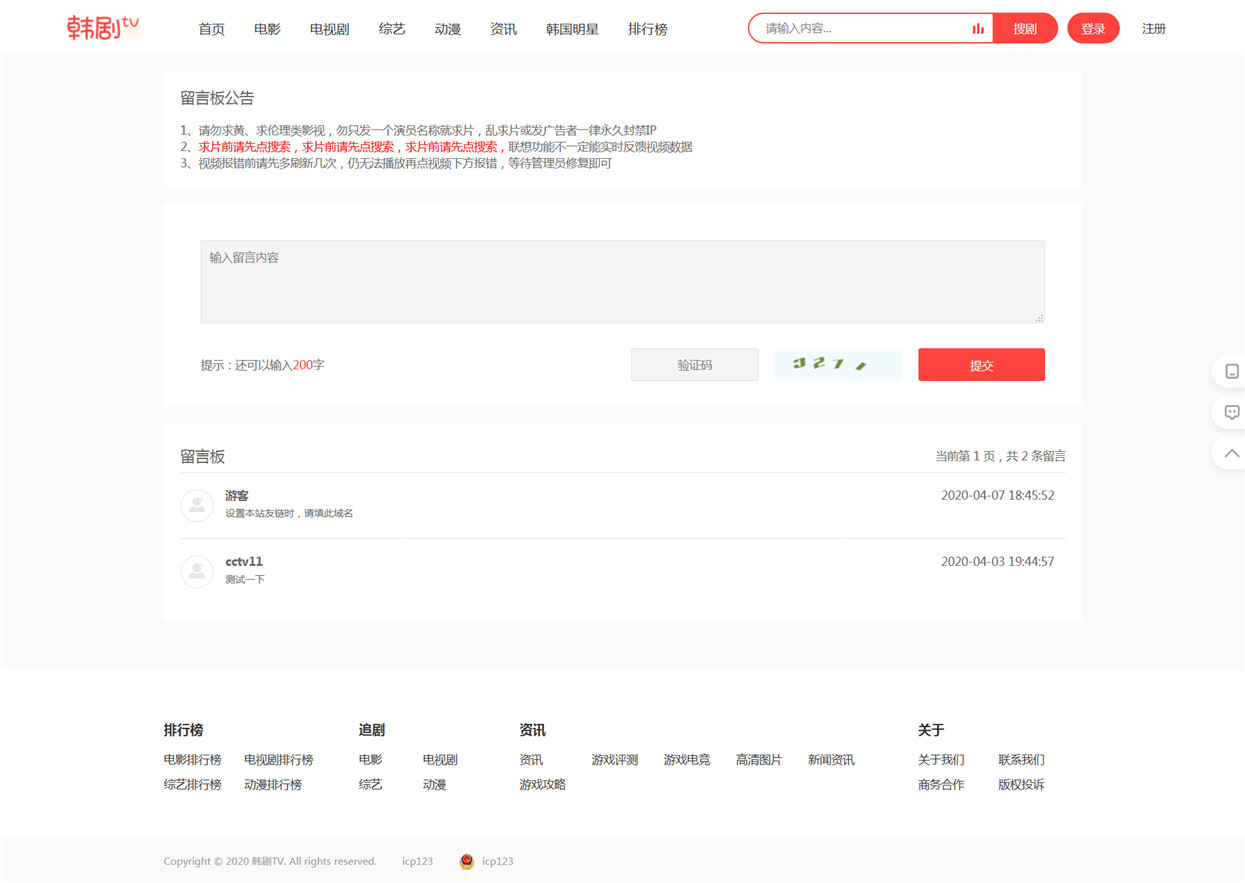Click the username 游客
The image size is (1245, 883).
(x=237, y=496)
